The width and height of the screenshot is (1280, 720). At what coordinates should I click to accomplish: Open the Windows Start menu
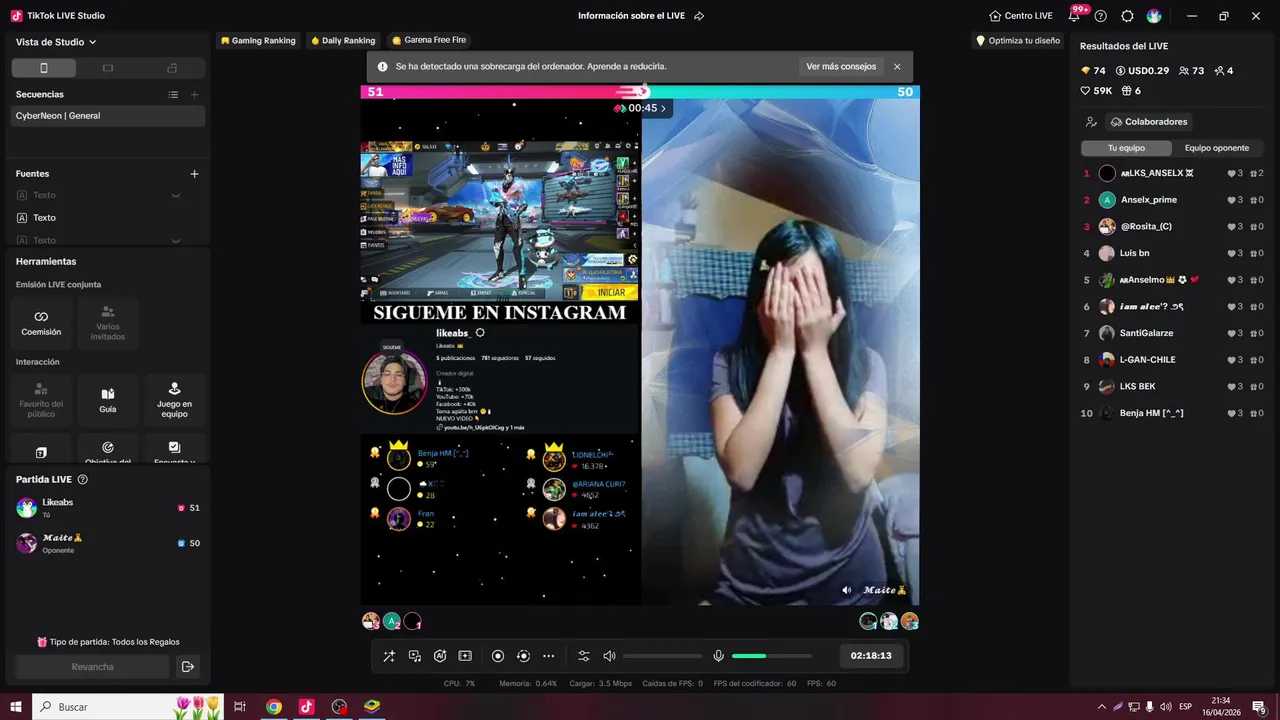pos(15,707)
